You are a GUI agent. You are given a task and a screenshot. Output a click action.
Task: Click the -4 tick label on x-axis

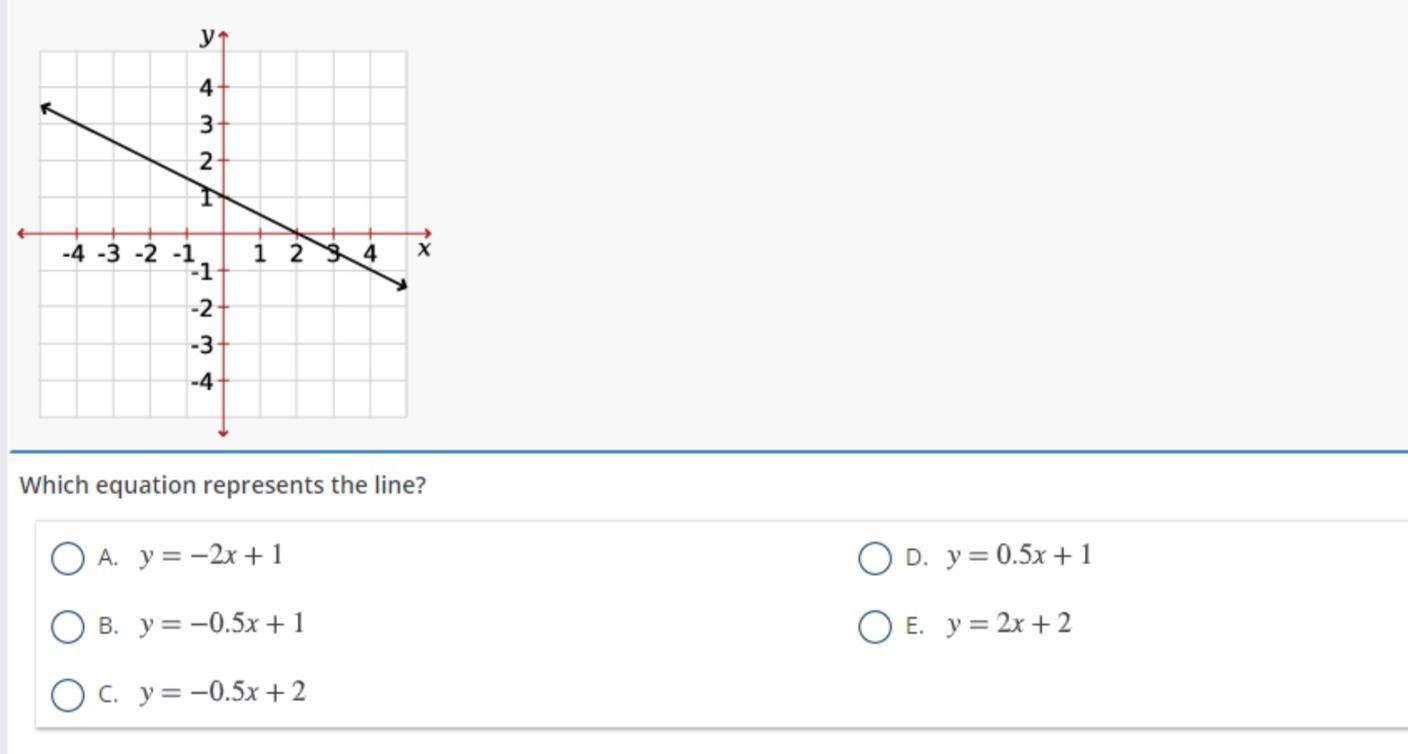point(73,254)
